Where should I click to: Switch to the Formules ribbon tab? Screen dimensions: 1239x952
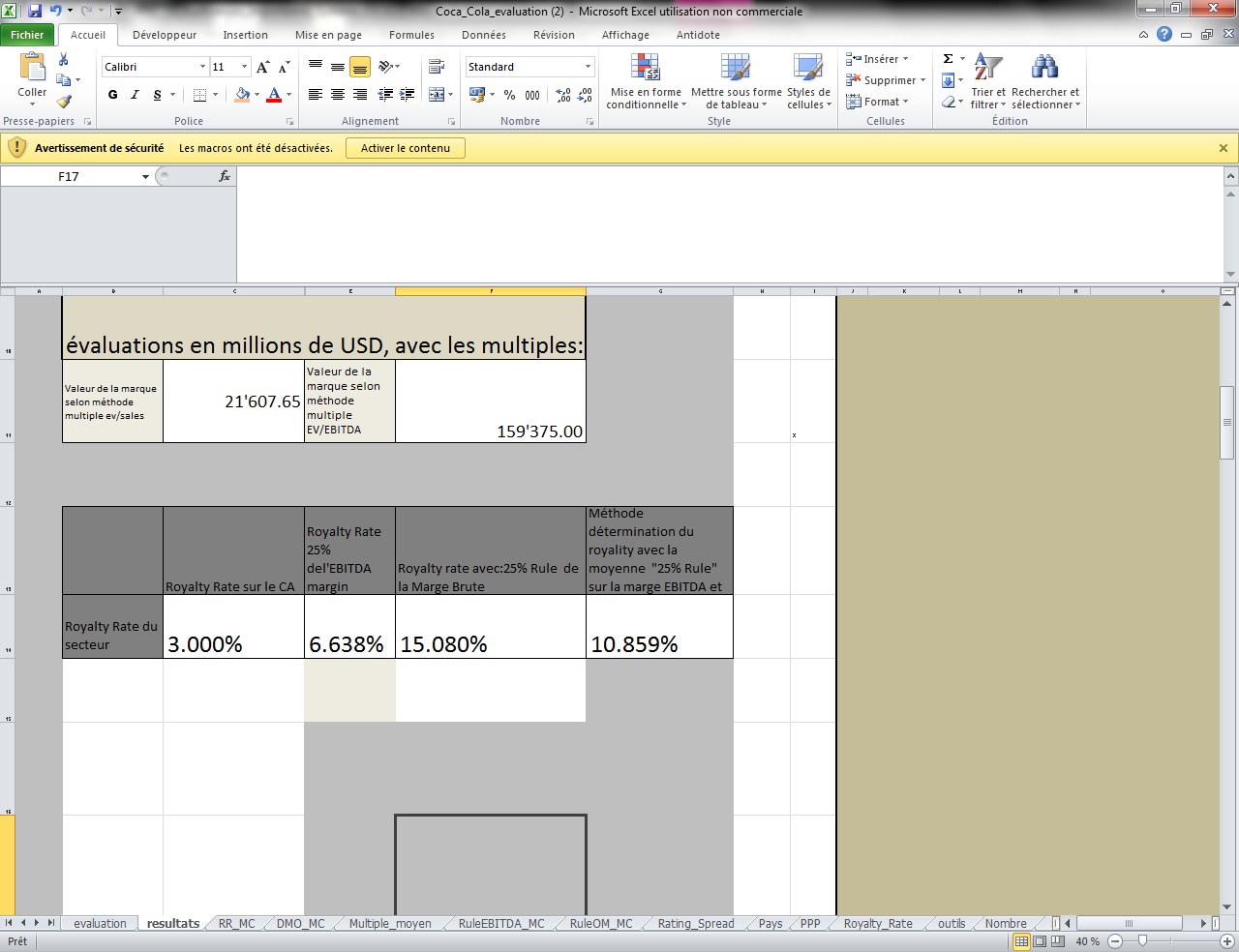(x=412, y=35)
